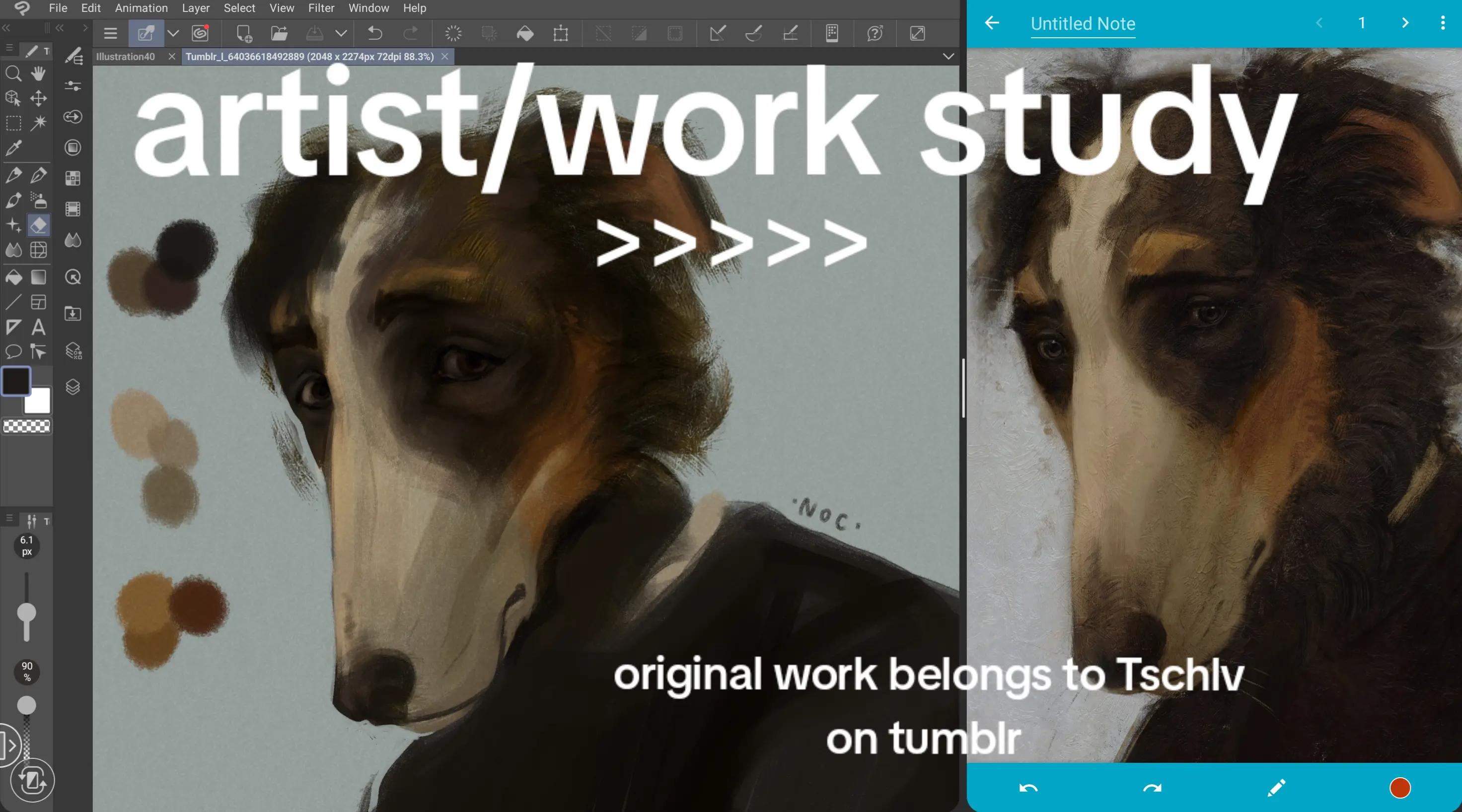The height and width of the screenshot is (812, 1462).
Task: Select the Balloon speech bubble tool
Action: tap(13, 352)
